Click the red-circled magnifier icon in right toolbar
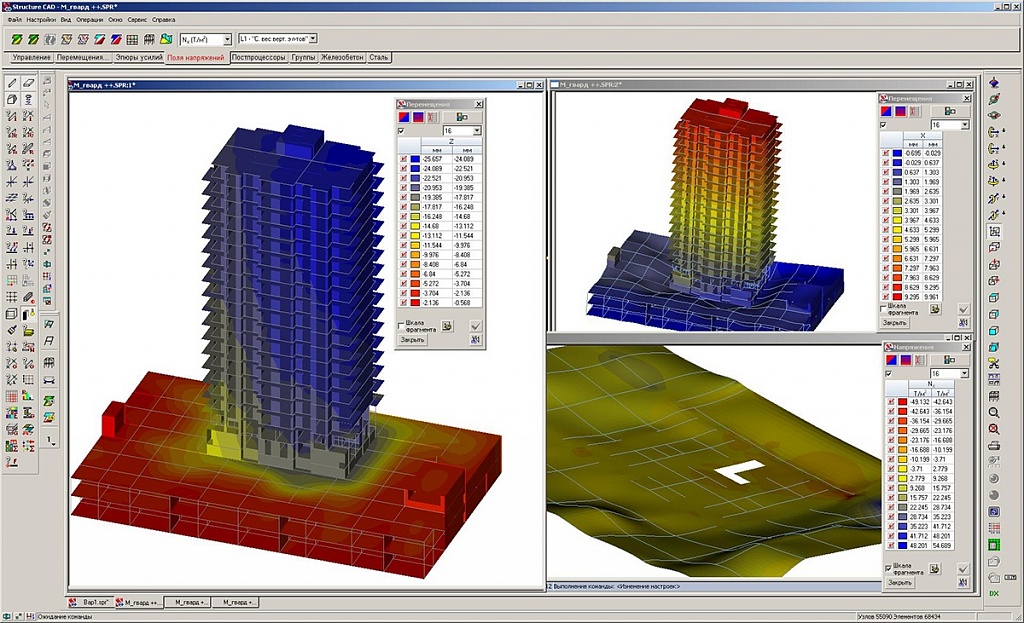 [994, 429]
